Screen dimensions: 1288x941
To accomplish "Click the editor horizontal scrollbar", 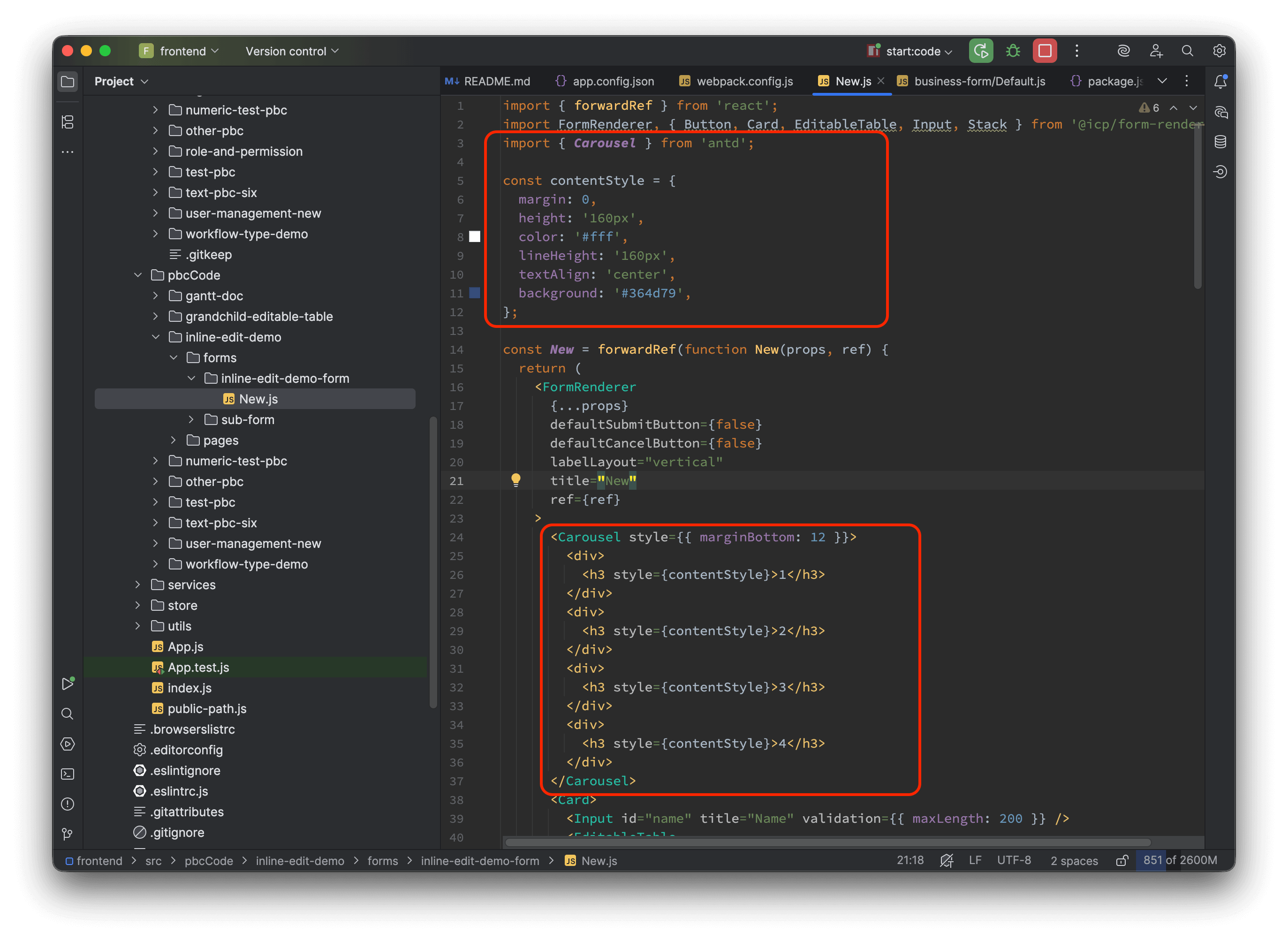I will pos(828,842).
